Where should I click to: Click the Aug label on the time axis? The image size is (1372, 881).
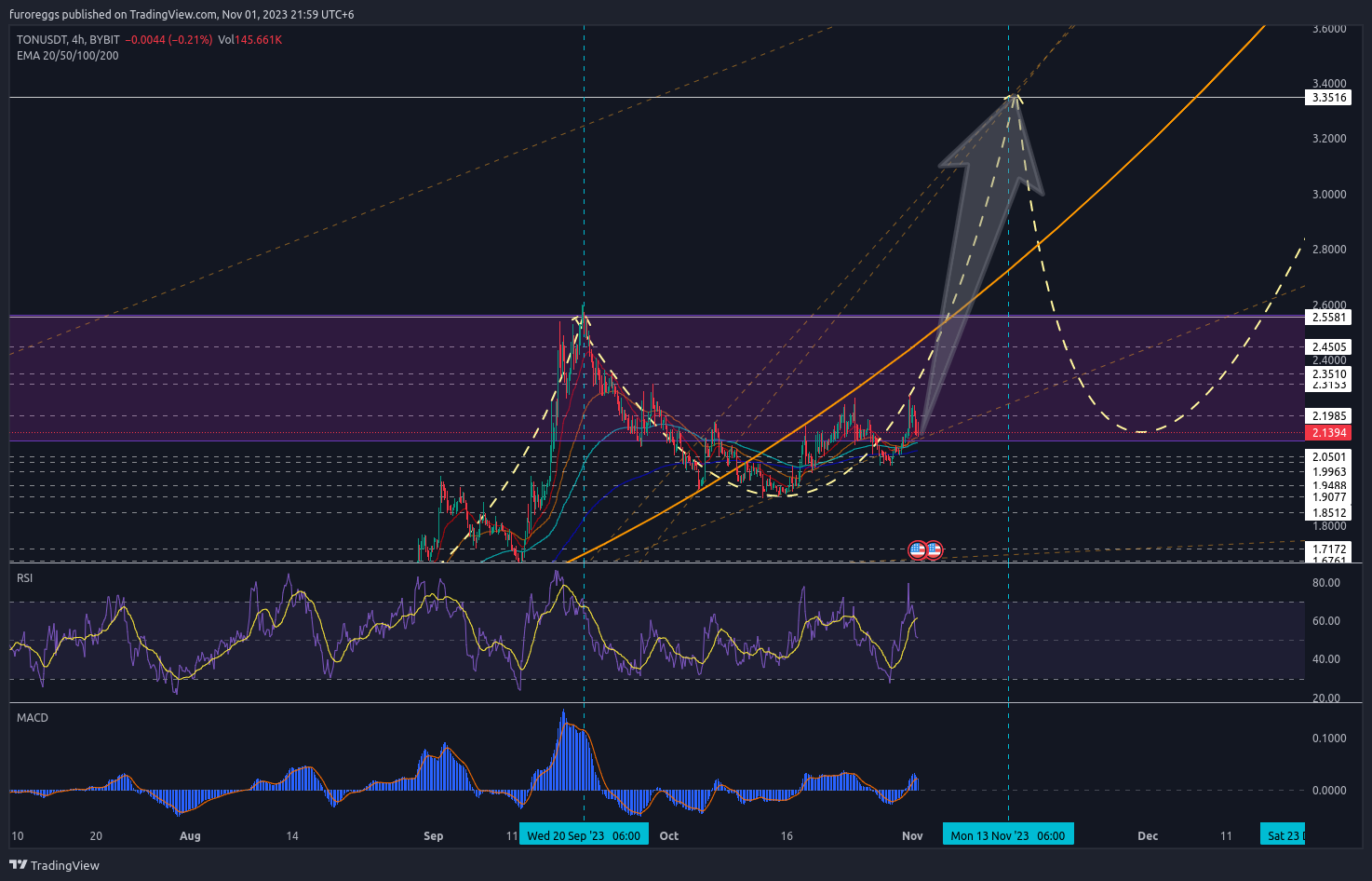point(190,836)
